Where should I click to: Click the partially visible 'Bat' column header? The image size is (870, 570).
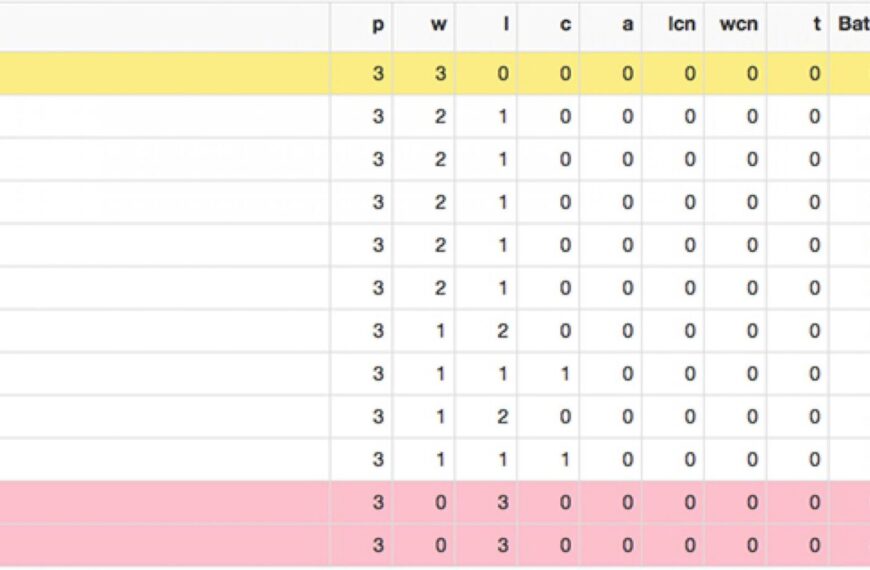click(x=852, y=25)
